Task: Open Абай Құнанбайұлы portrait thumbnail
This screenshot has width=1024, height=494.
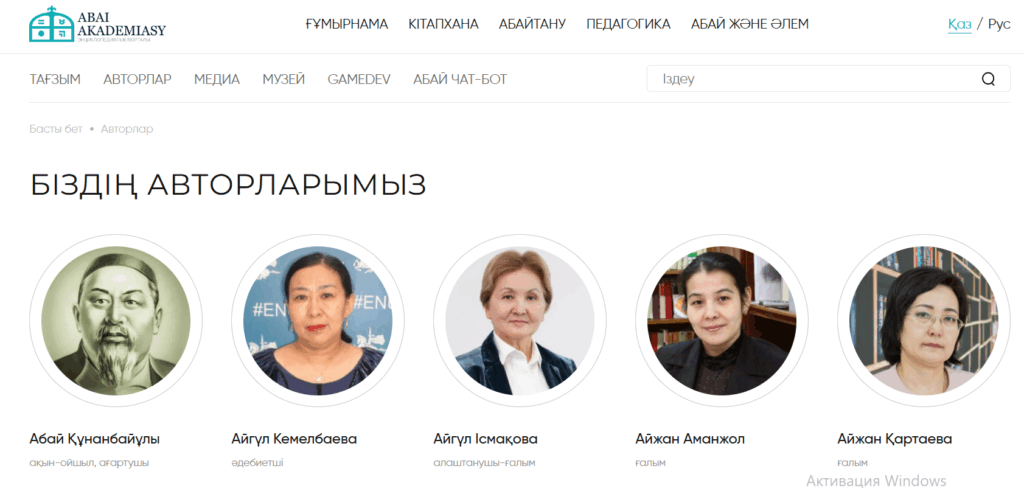Action: (x=116, y=321)
